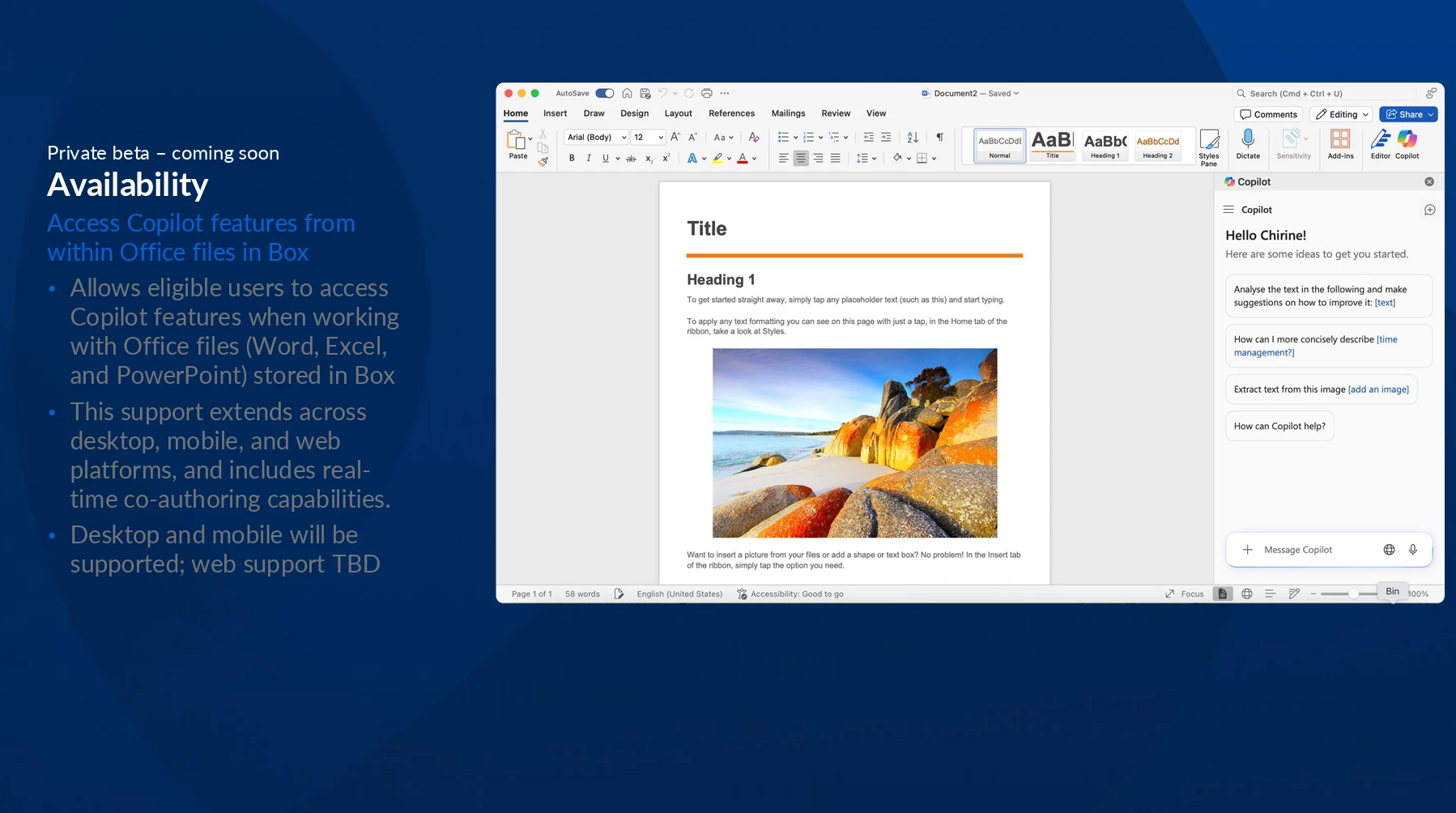Toggle show paragraph marks
Image resolution: width=1456 pixels, height=813 pixels.
[939, 137]
